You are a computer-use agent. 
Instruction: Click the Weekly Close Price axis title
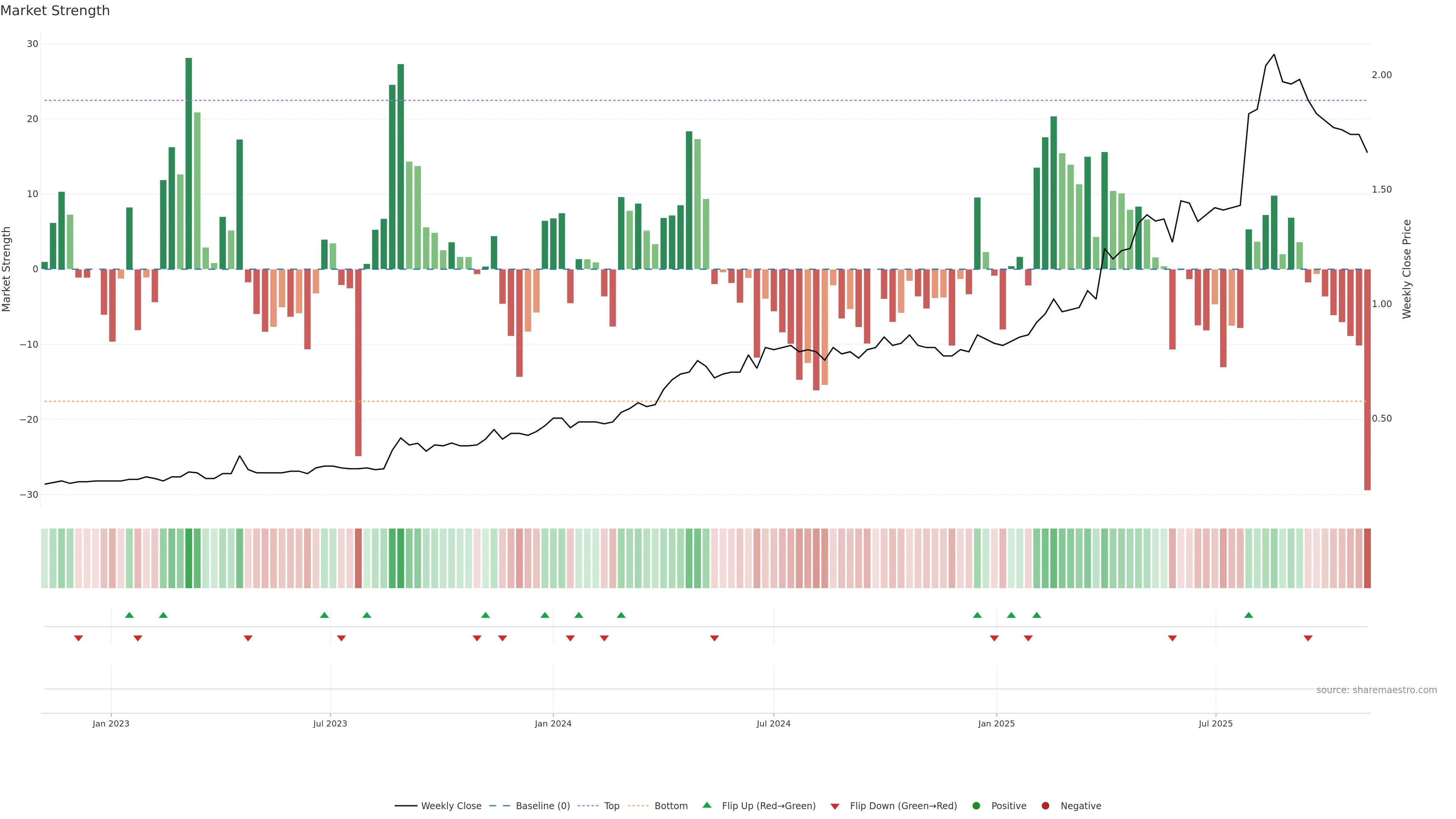point(1407,269)
